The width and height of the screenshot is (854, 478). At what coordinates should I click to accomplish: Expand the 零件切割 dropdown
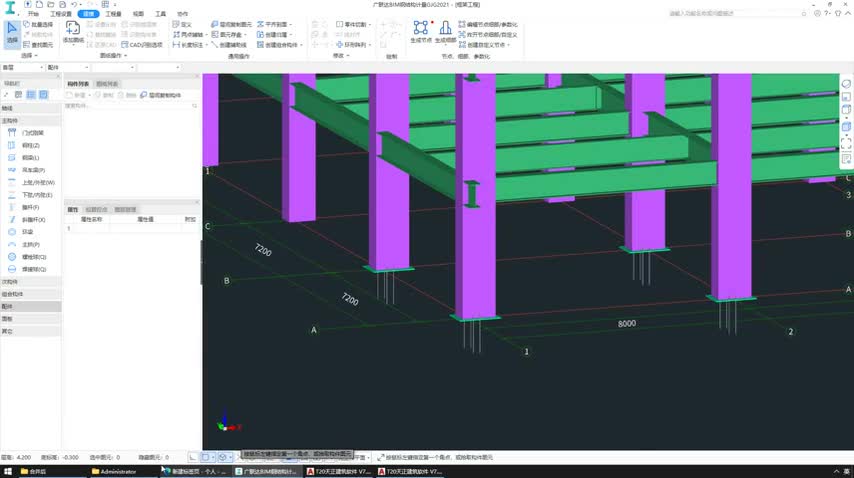click(x=370, y=24)
